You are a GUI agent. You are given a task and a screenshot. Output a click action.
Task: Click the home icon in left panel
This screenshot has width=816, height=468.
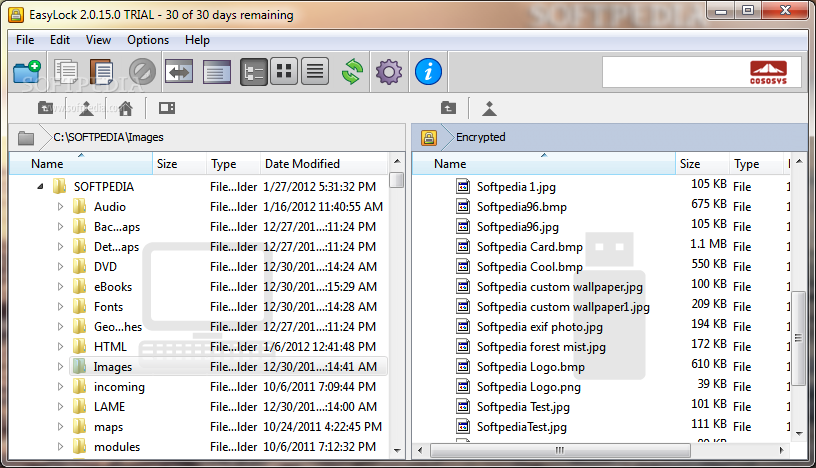click(x=125, y=108)
